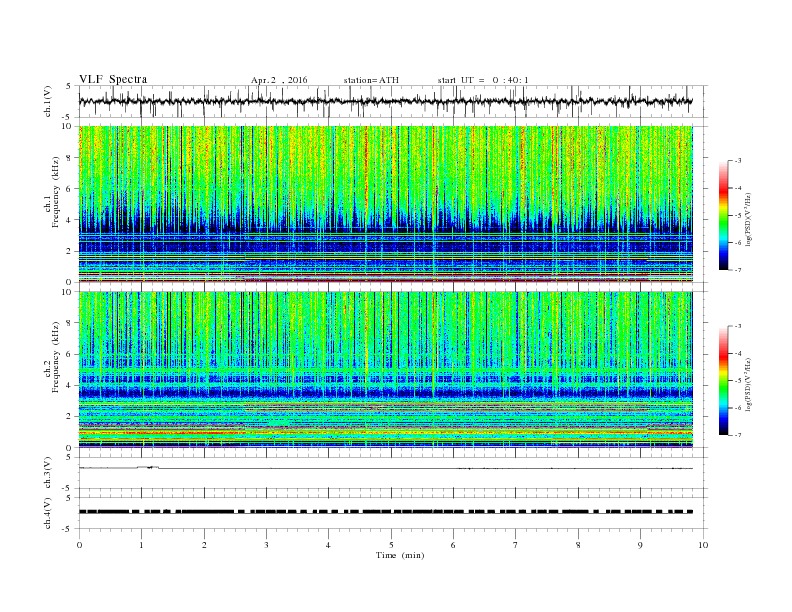This screenshot has width=792, height=612.
Task: Click the lower color scale bar for ch.2
Action: (723, 381)
